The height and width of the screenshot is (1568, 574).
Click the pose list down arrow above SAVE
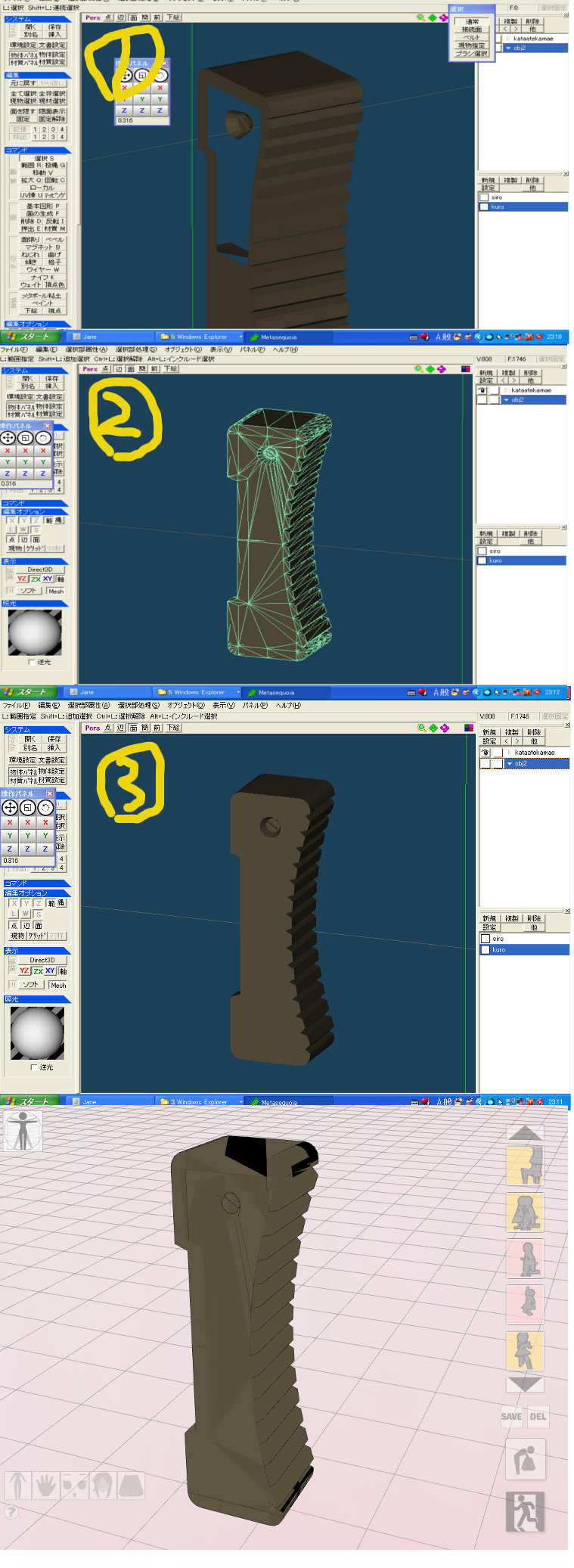[x=525, y=1383]
